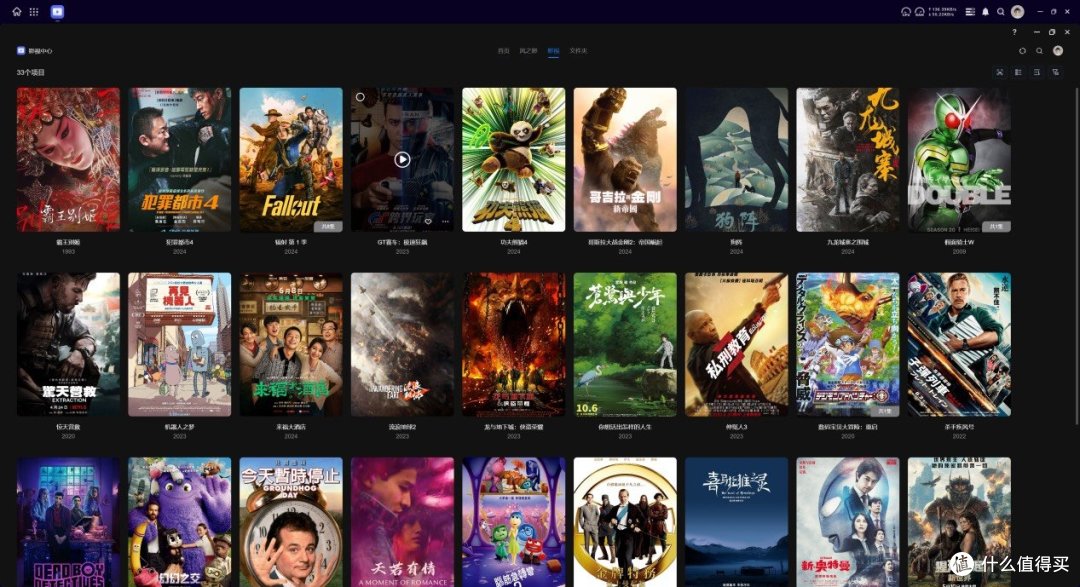Check the CPU usage gauge

click(906, 12)
